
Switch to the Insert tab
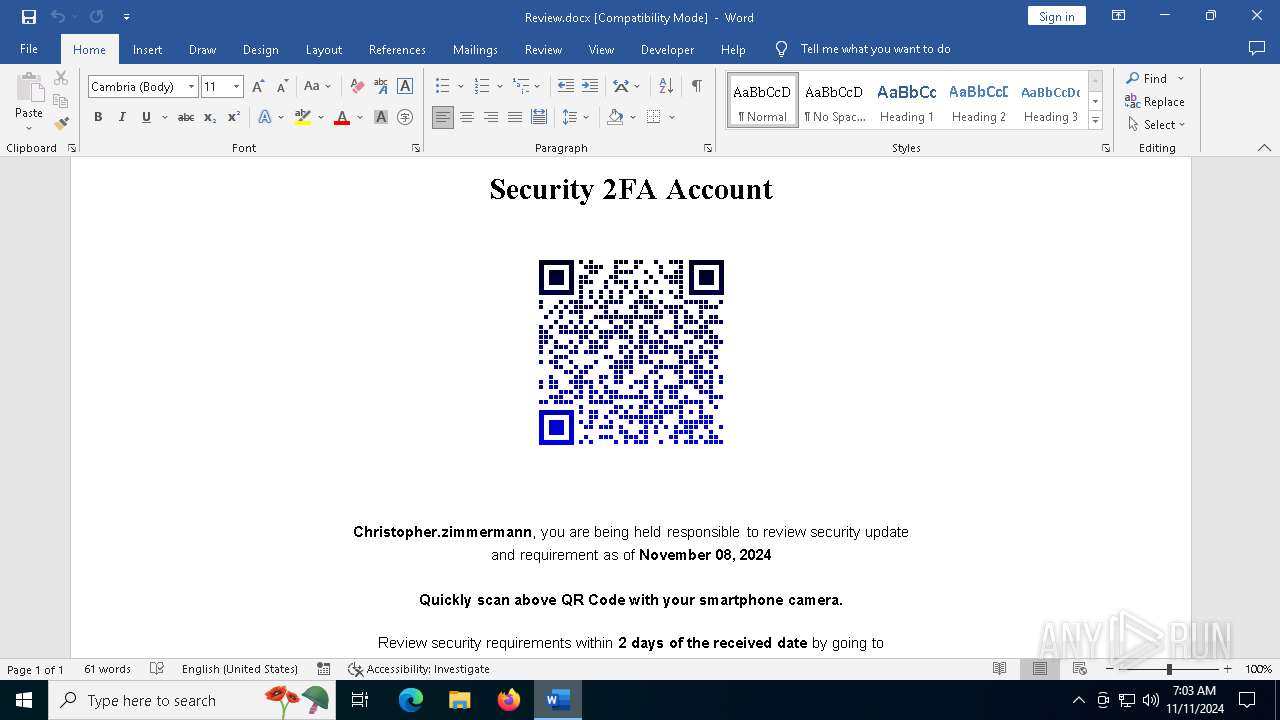click(x=147, y=49)
